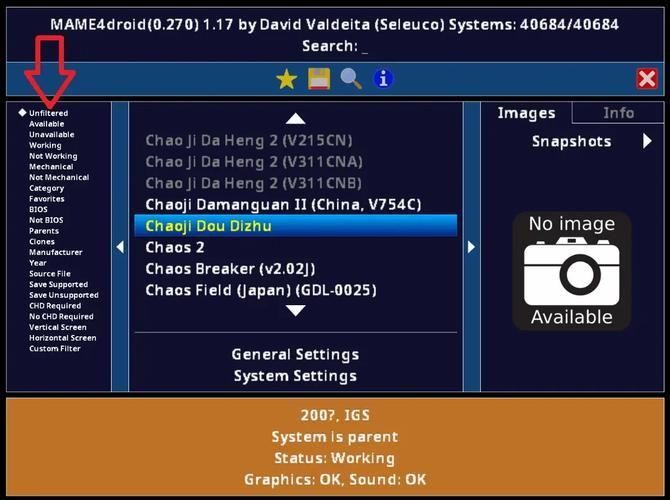The height and width of the screenshot is (500, 670).
Task: Switch to the Info tab
Action: (x=618, y=113)
